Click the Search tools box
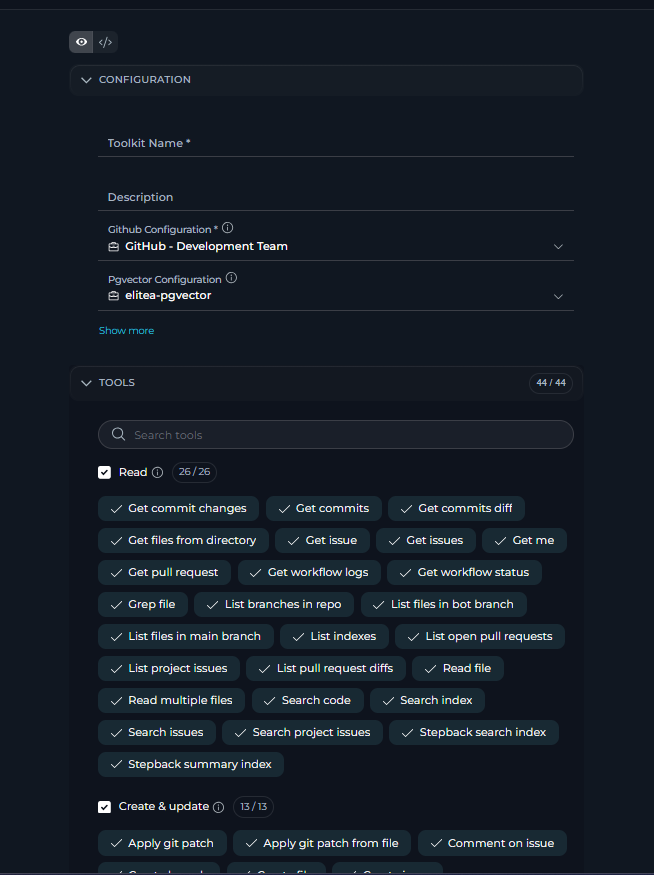The image size is (654, 875). pyautogui.click(x=336, y=435)
